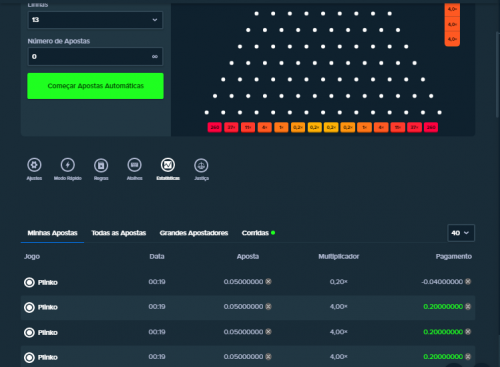Click the page vertical scrollbar
The height and width of the screenshot is (367, 500).
(x=498, y=74)
